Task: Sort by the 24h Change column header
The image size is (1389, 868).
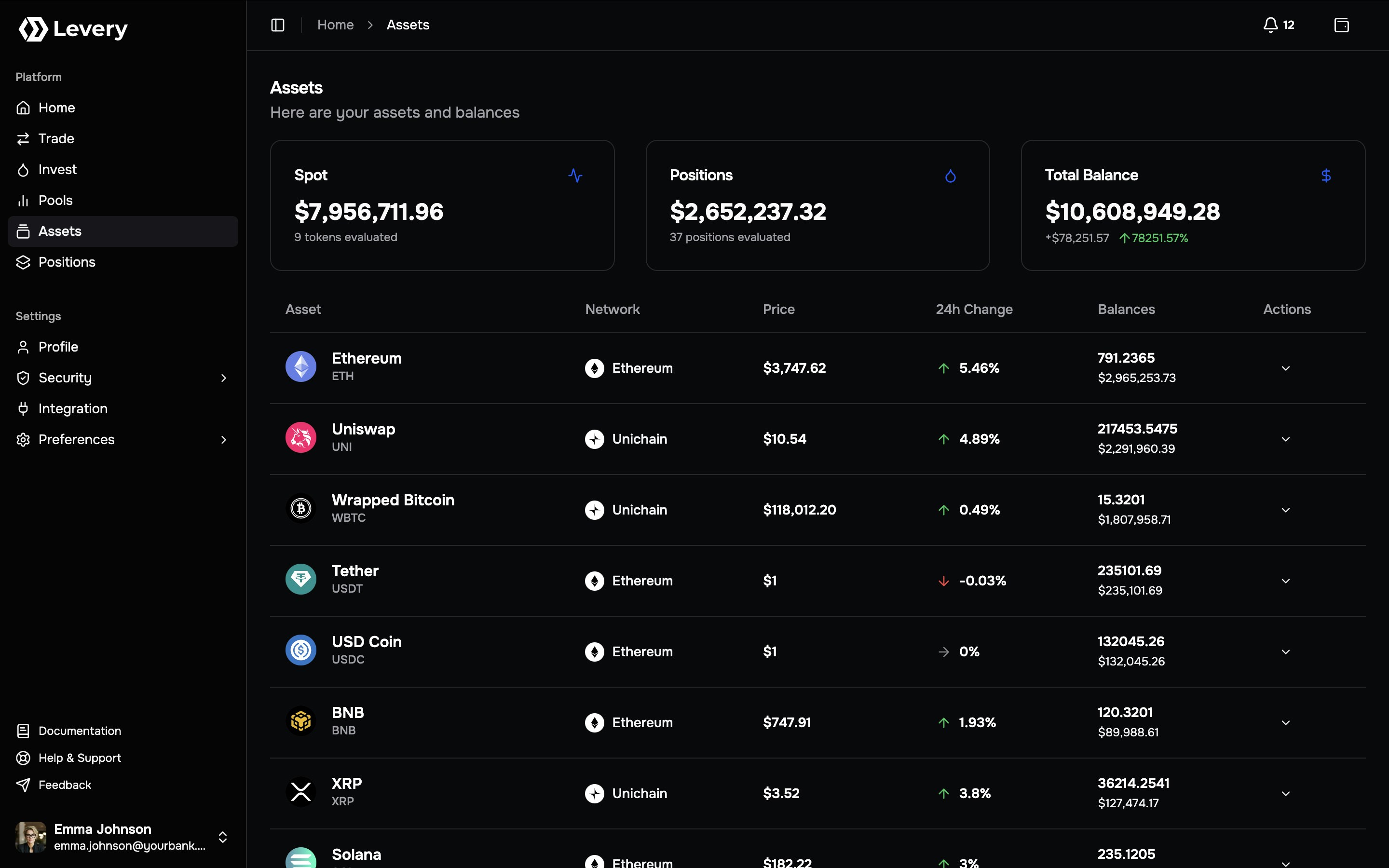Action: 974,310
